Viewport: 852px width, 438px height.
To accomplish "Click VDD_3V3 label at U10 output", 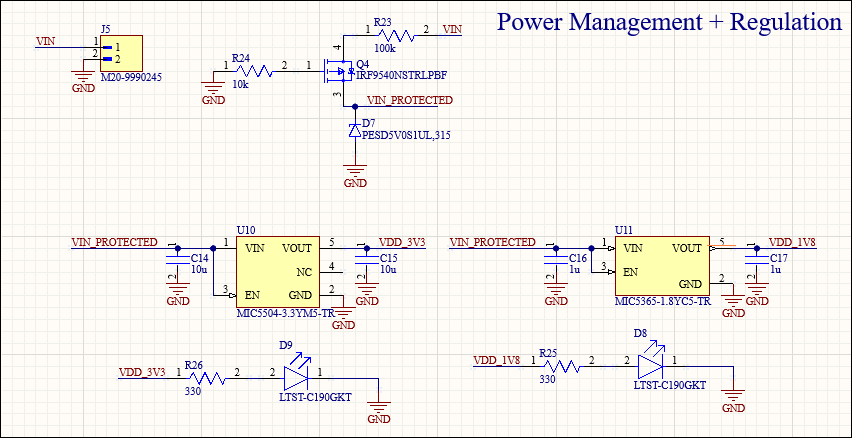I will click(x=402, y=242).
